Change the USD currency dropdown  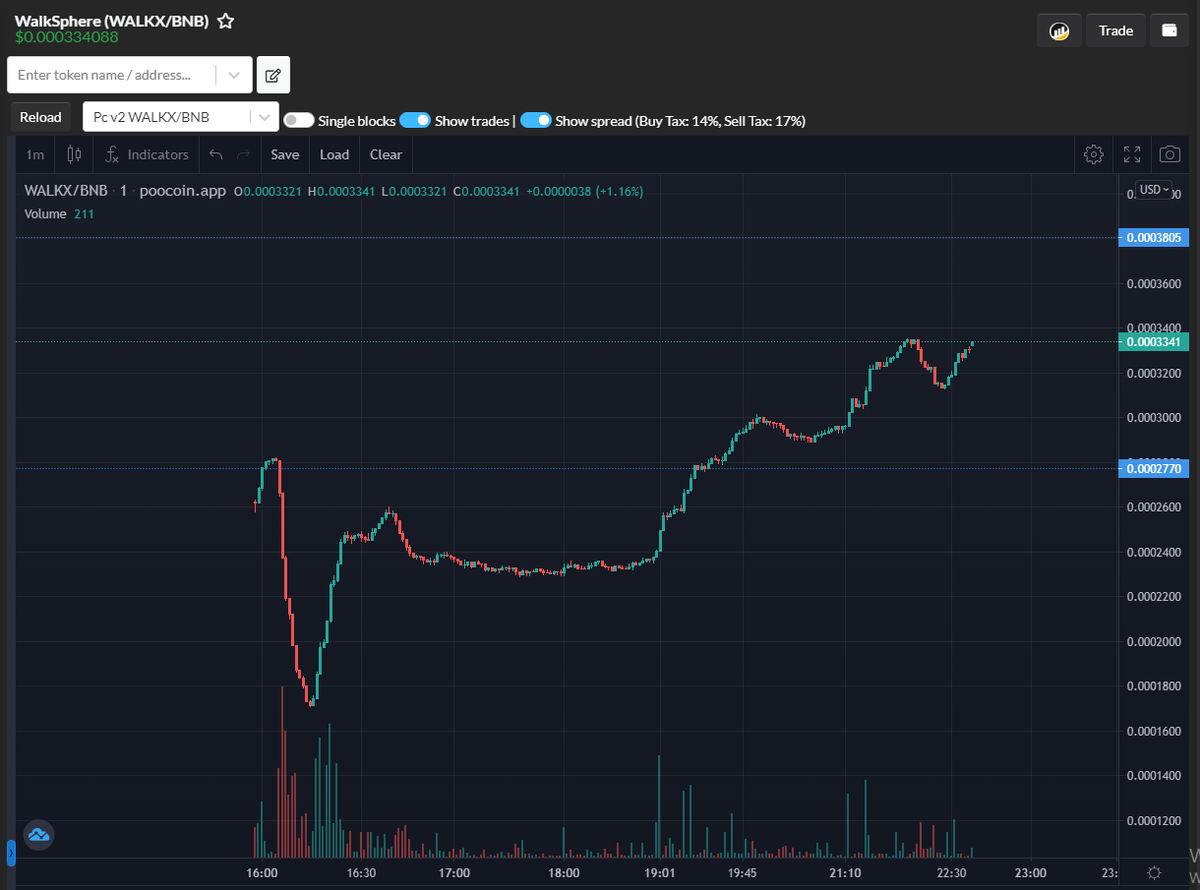[1152, 189]
